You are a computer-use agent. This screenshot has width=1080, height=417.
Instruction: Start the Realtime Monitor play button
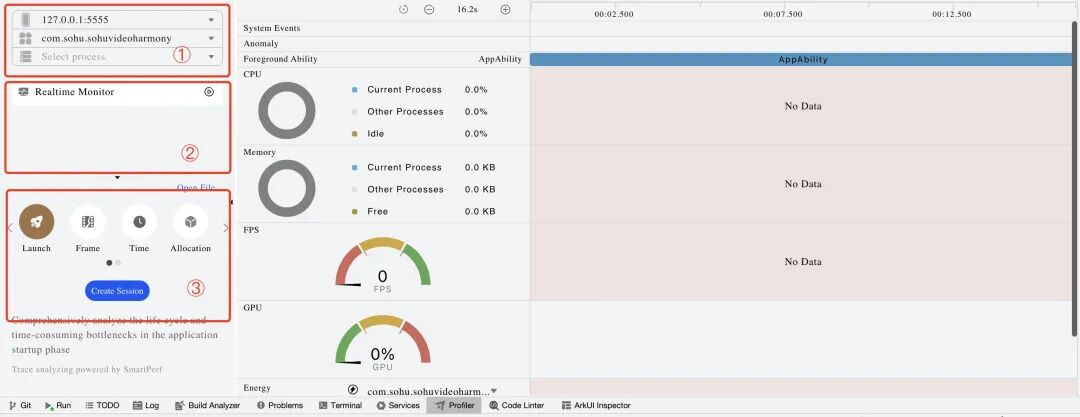click(209, 92)
